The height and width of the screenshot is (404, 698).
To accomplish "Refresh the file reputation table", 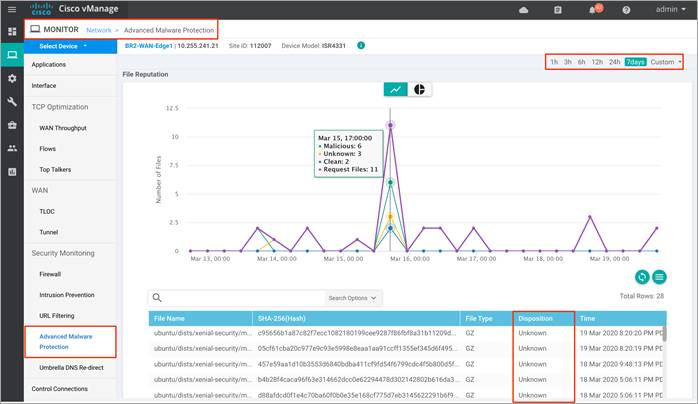I will pos(642,277).
